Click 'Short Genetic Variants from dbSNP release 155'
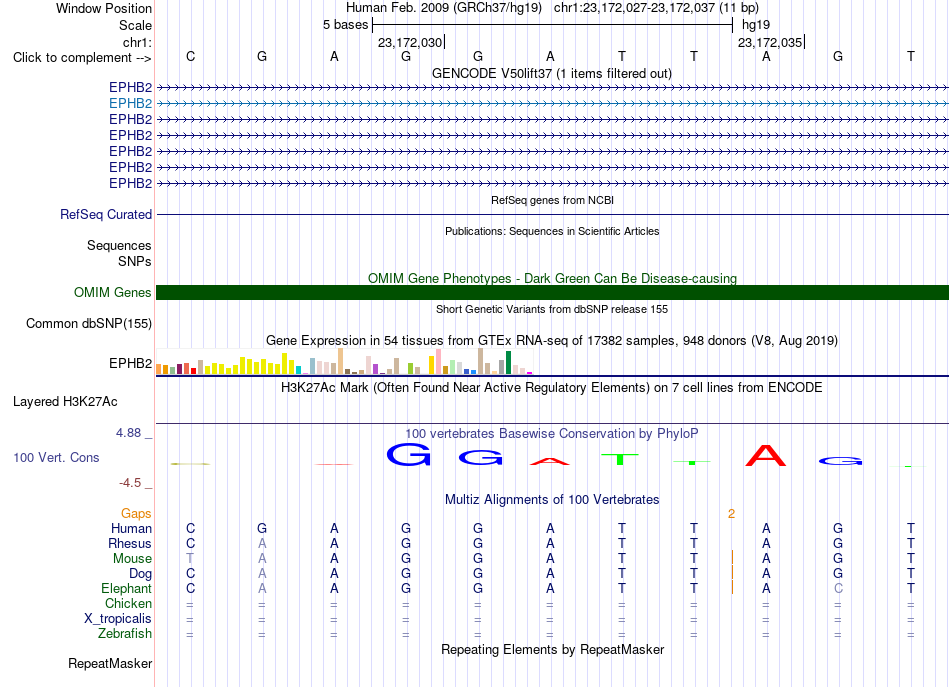The image size is (950, 687). pos(552,309)
